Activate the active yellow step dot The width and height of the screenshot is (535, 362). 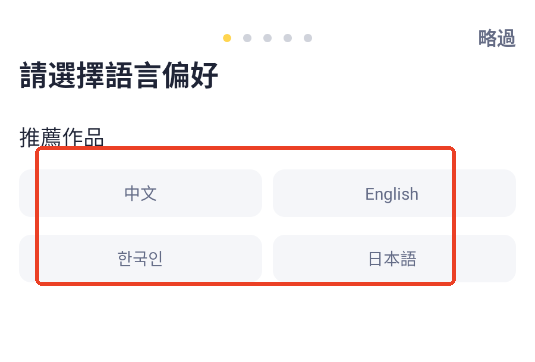227,38
